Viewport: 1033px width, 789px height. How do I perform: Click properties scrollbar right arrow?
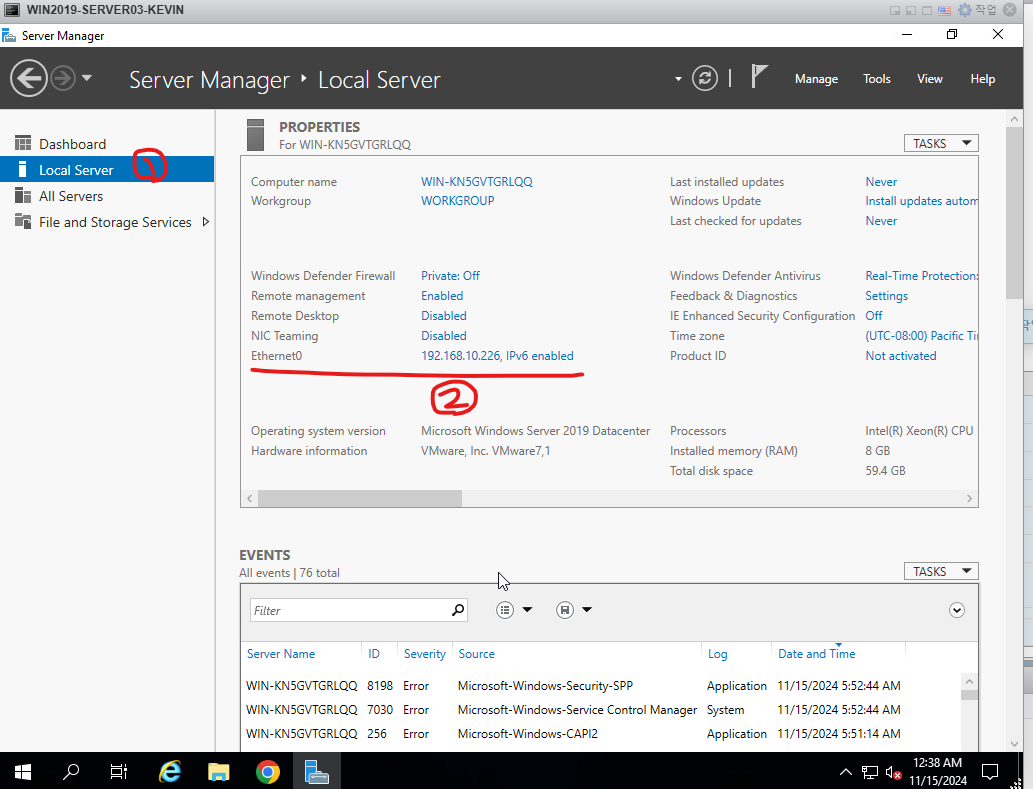pos(969,499)
